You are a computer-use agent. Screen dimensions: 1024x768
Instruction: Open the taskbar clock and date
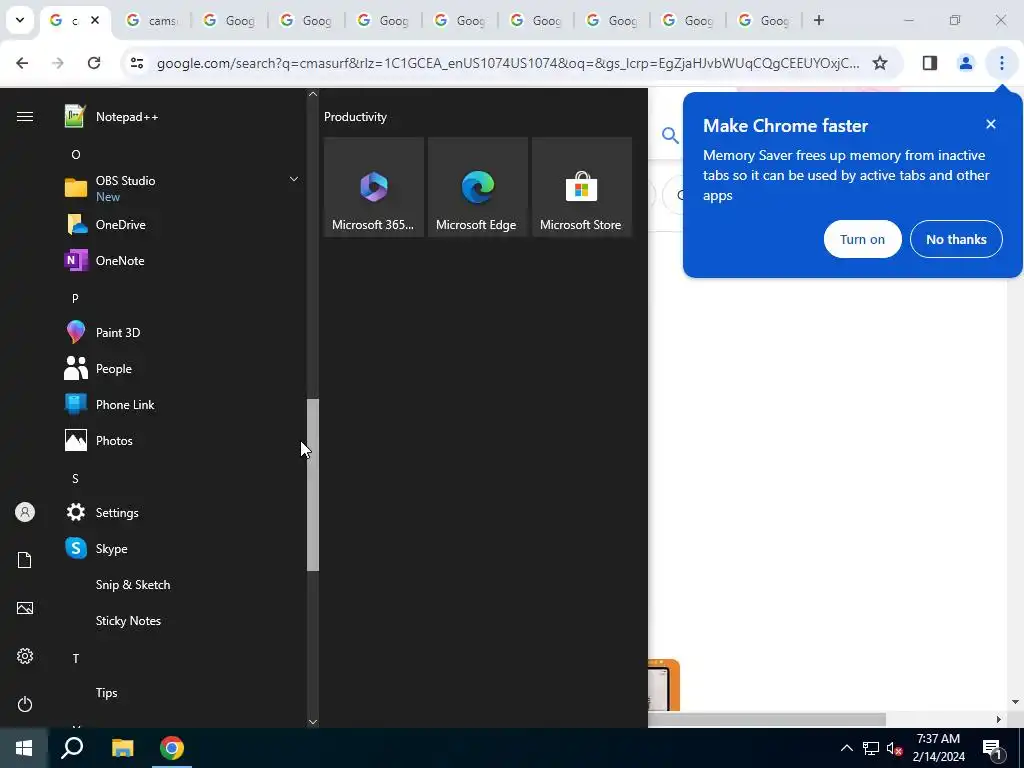tap(938, 748)
